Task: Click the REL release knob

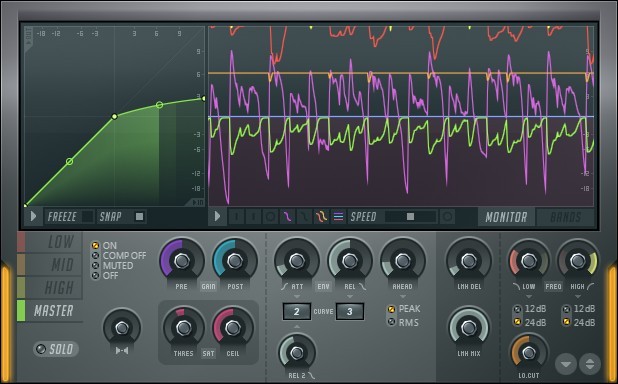Action: (x=350, y=260)
